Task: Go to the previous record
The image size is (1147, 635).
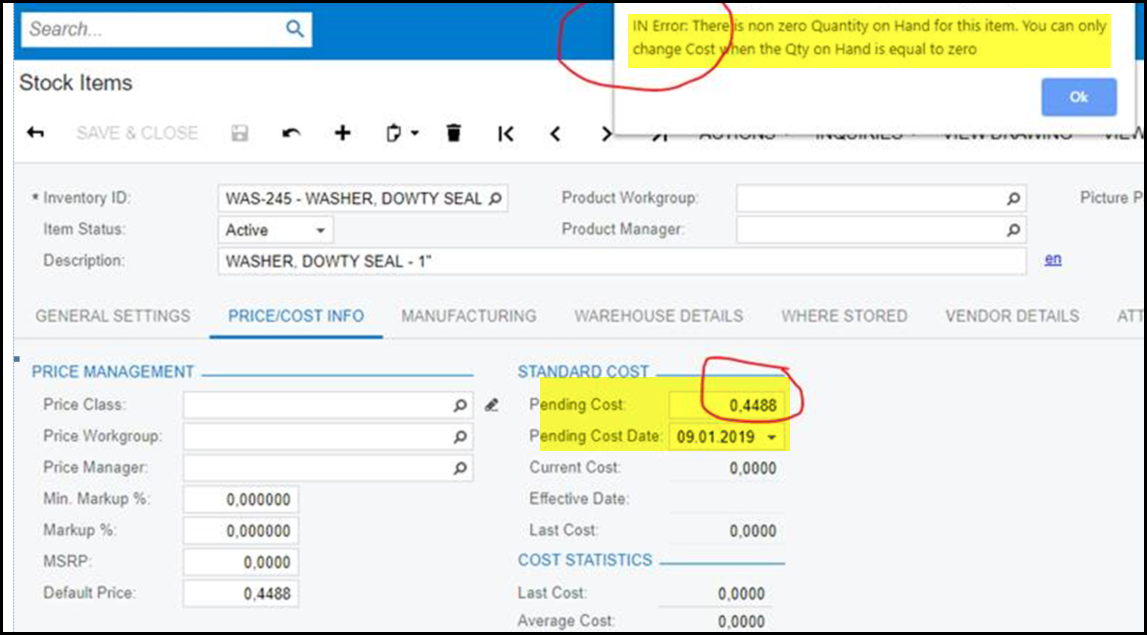Action: pos(556,133)
